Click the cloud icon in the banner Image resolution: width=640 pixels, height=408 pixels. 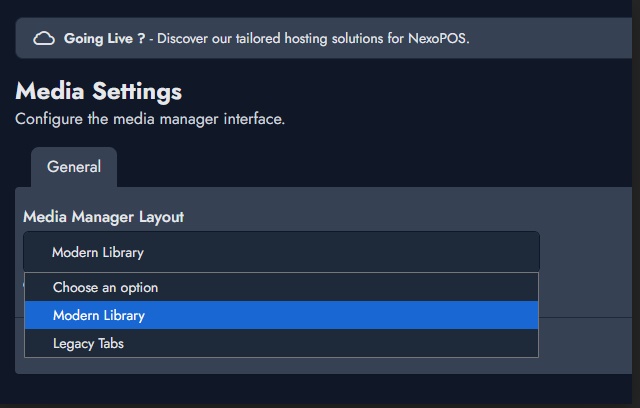44,38
